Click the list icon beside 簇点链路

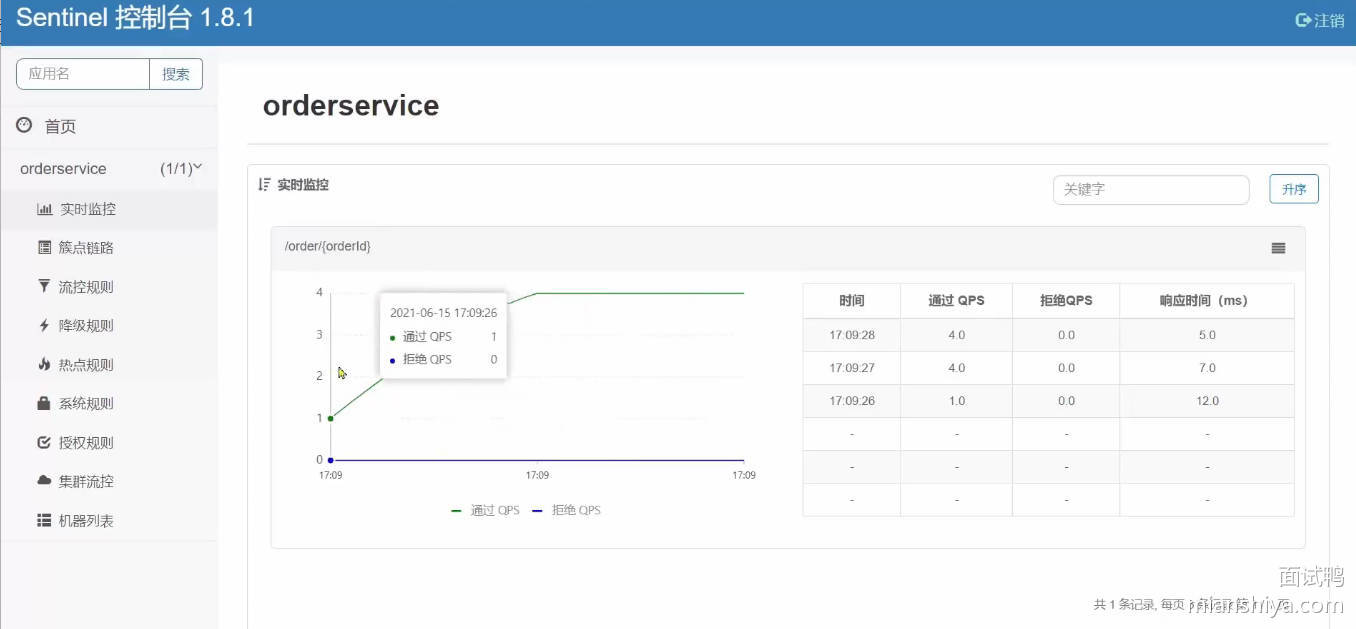point(44,248)
